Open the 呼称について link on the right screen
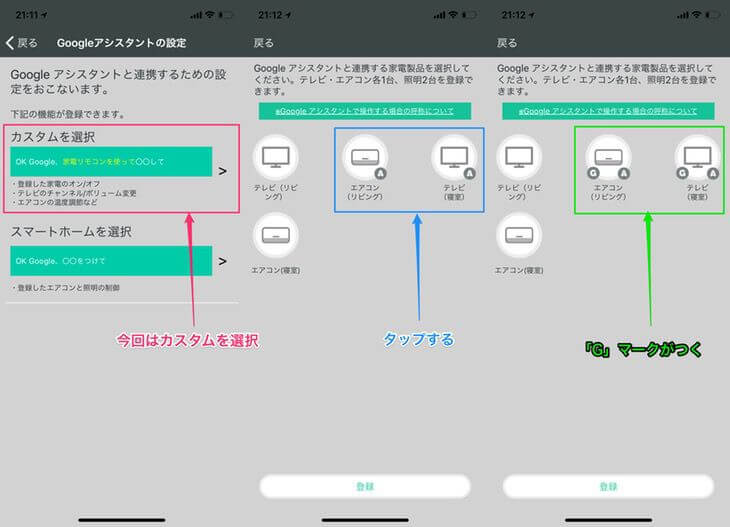Image resolution: width=730 pixels, height=527 pixels. [608, 111]
